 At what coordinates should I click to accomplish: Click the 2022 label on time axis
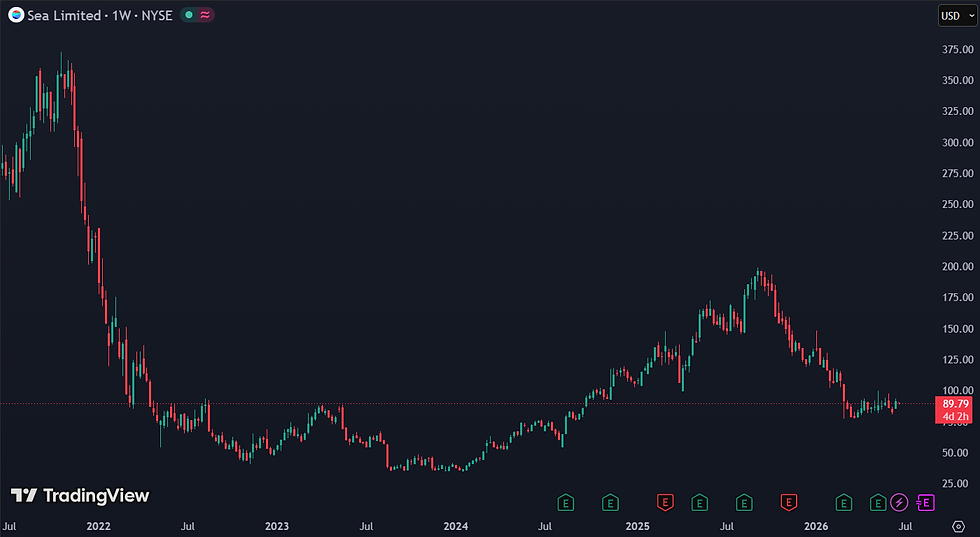click(x=98, y=526)
